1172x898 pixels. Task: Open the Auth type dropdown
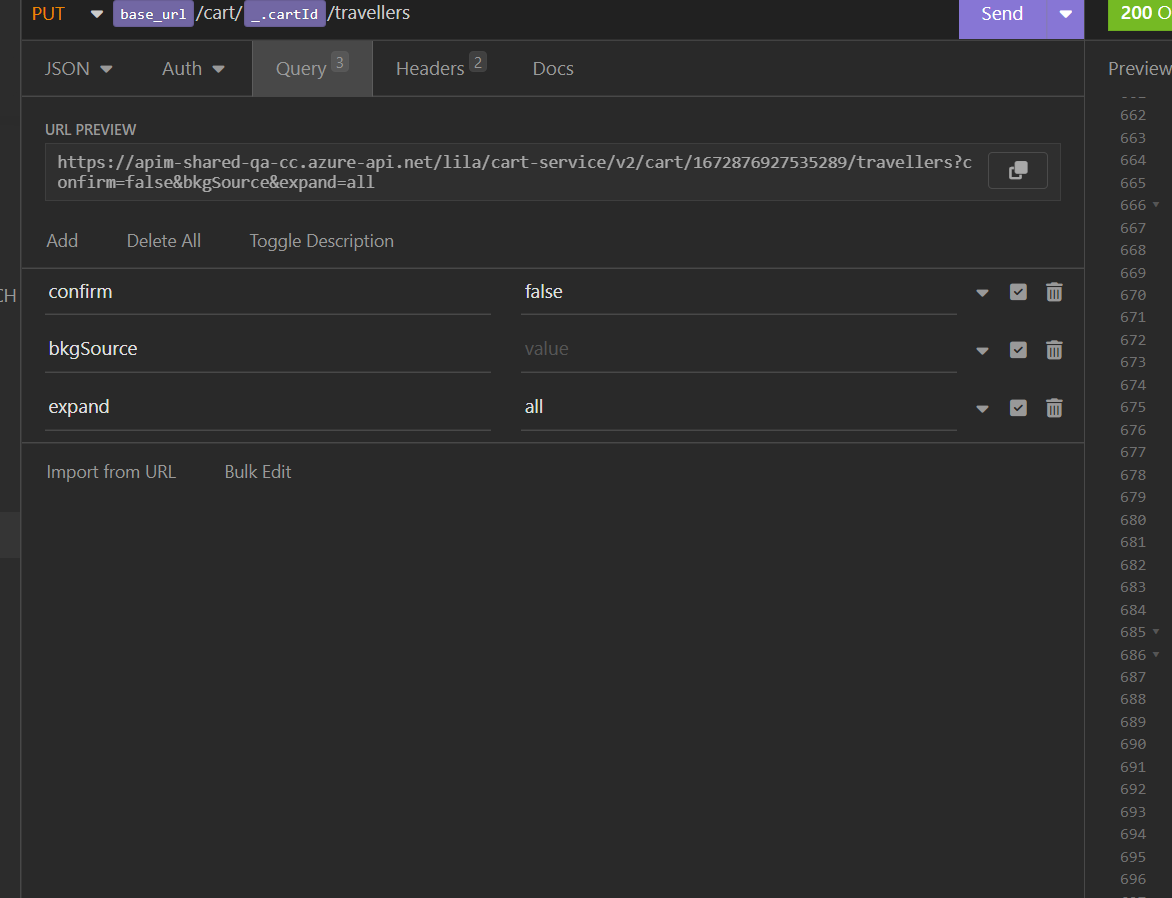click(193, 68)
